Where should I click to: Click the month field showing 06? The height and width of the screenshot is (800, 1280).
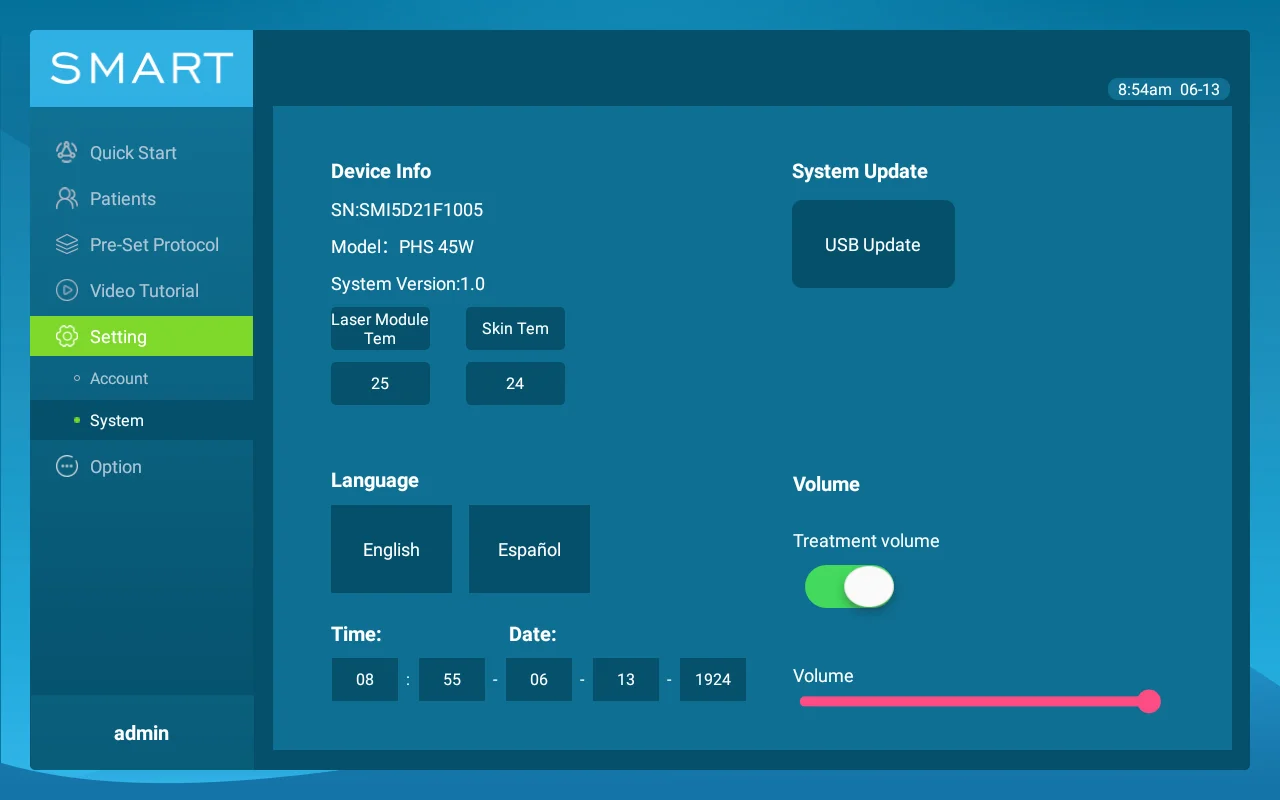click(x=539, y=679)
